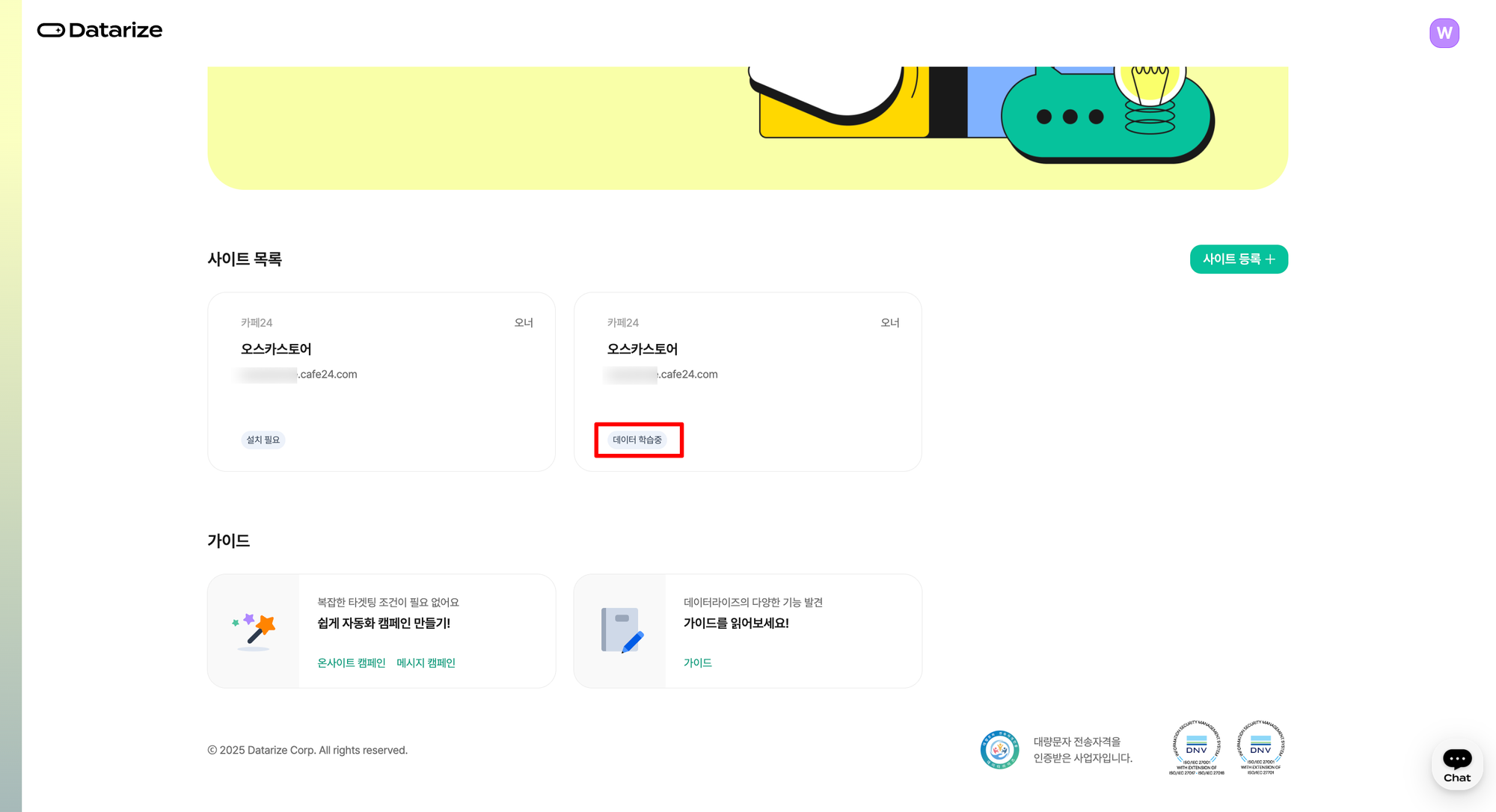Click the magic wand campaign guide icon
Image resolution: width=1496 pixels, height=812 pixels.
[x=254, y=631]
